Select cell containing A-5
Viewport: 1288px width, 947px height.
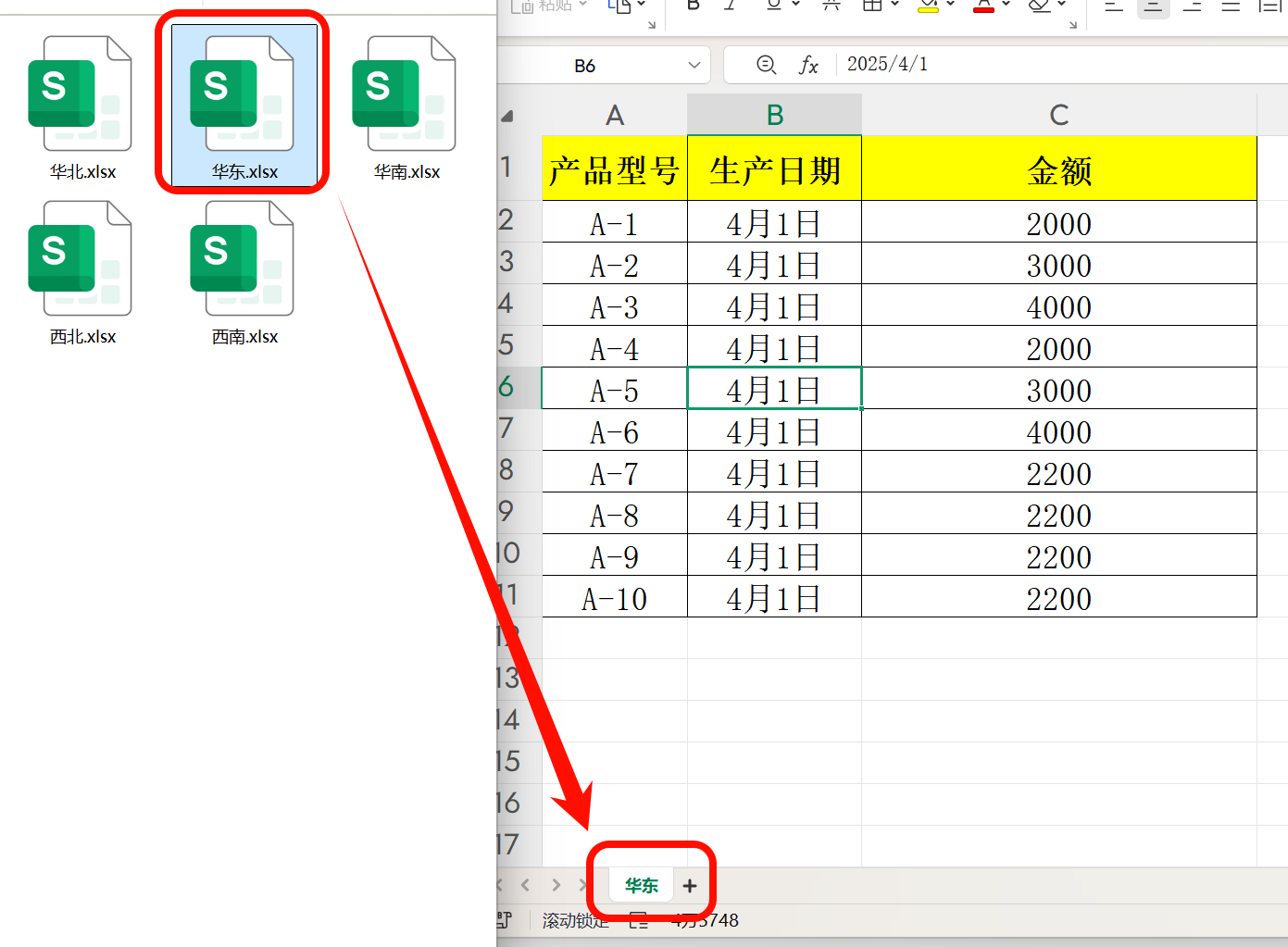(615, 389)
